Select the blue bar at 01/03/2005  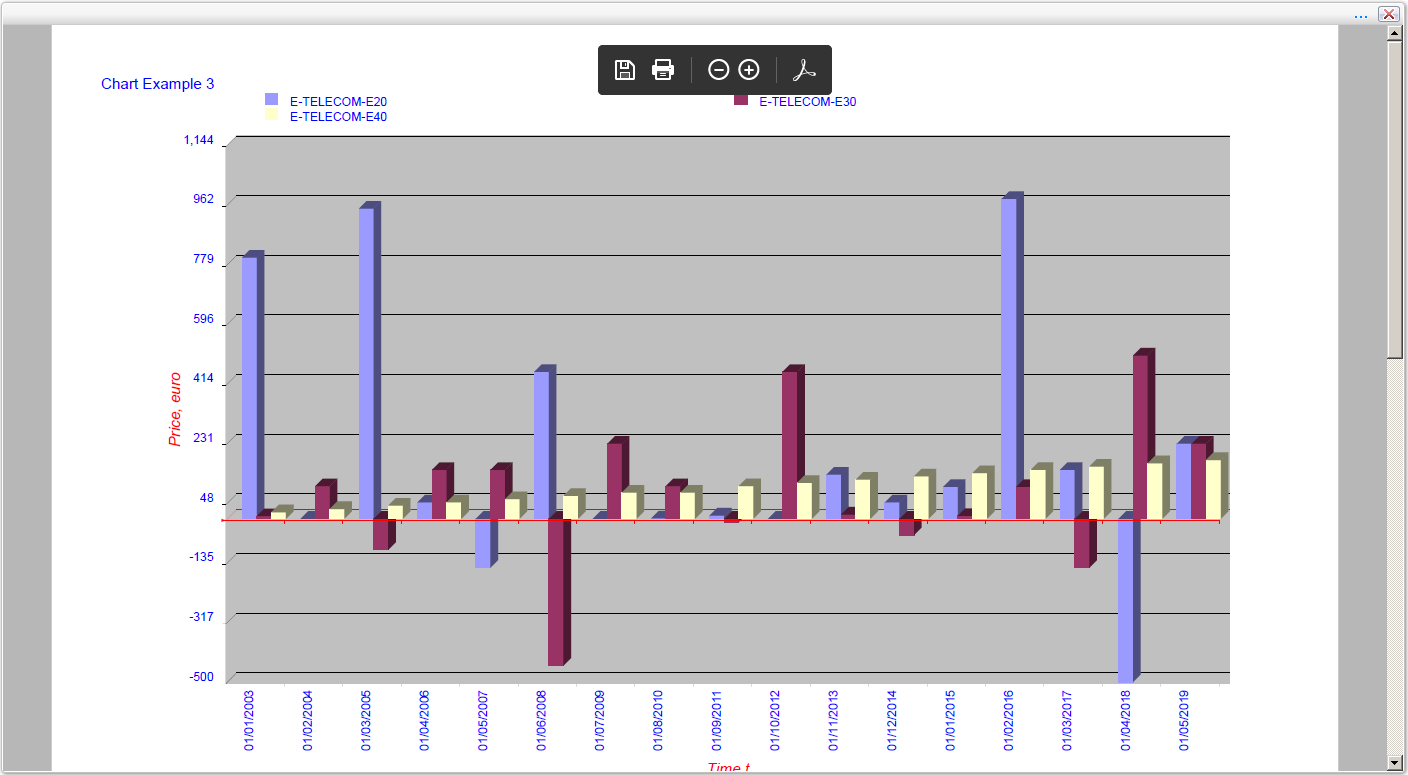[x=366, y=363]
